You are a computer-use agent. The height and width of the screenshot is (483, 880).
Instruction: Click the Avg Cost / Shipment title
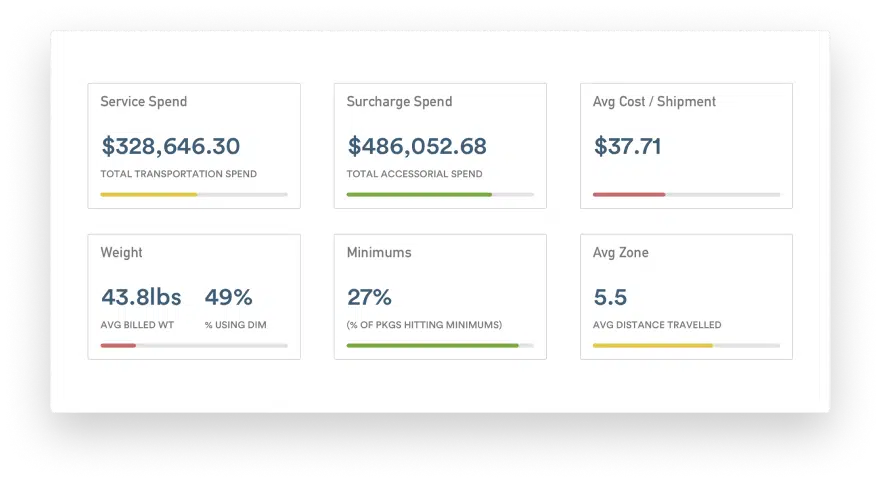[654, 102]
